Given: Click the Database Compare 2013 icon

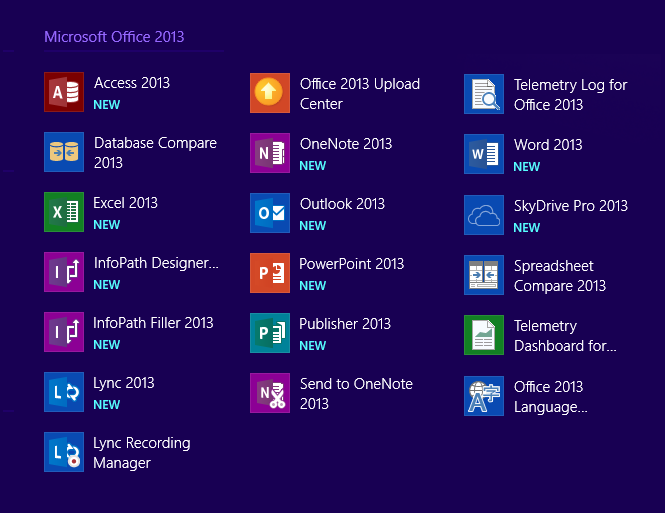Looking at the screenshot, I should click(64, 152).
